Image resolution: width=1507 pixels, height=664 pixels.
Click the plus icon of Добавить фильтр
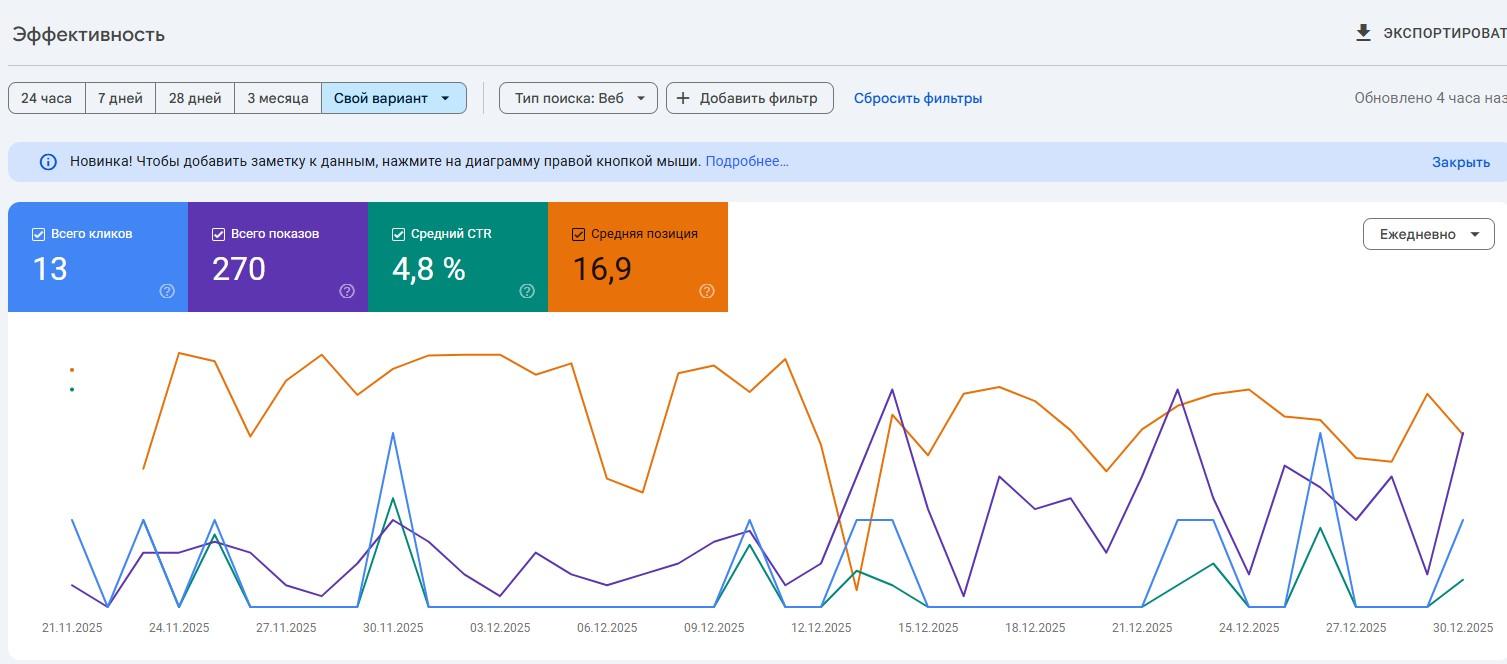tap(683, 98)
